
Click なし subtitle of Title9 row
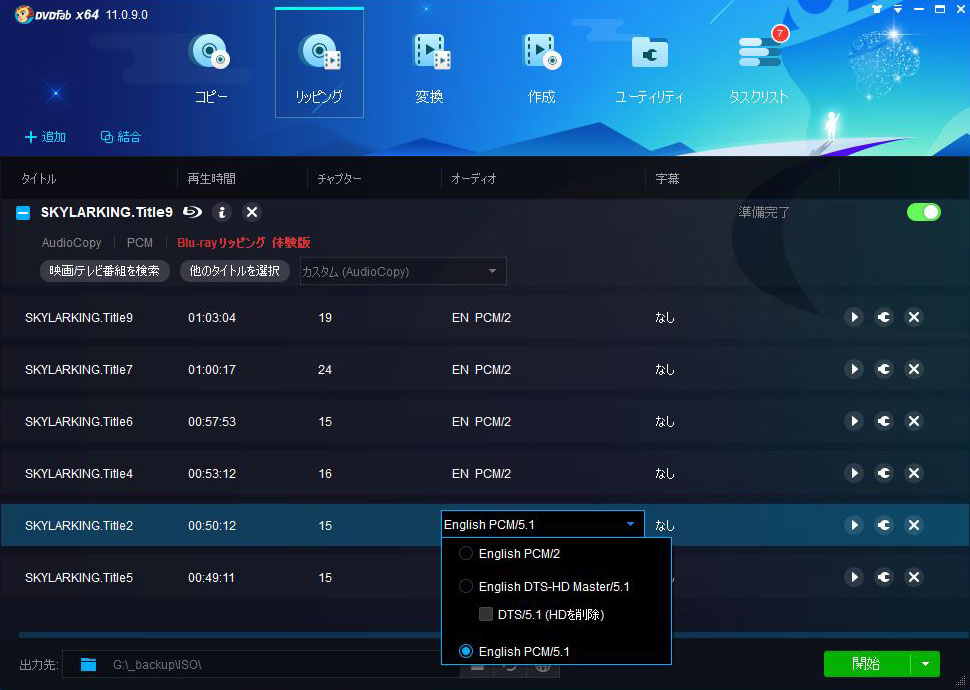tap(665, 317)
